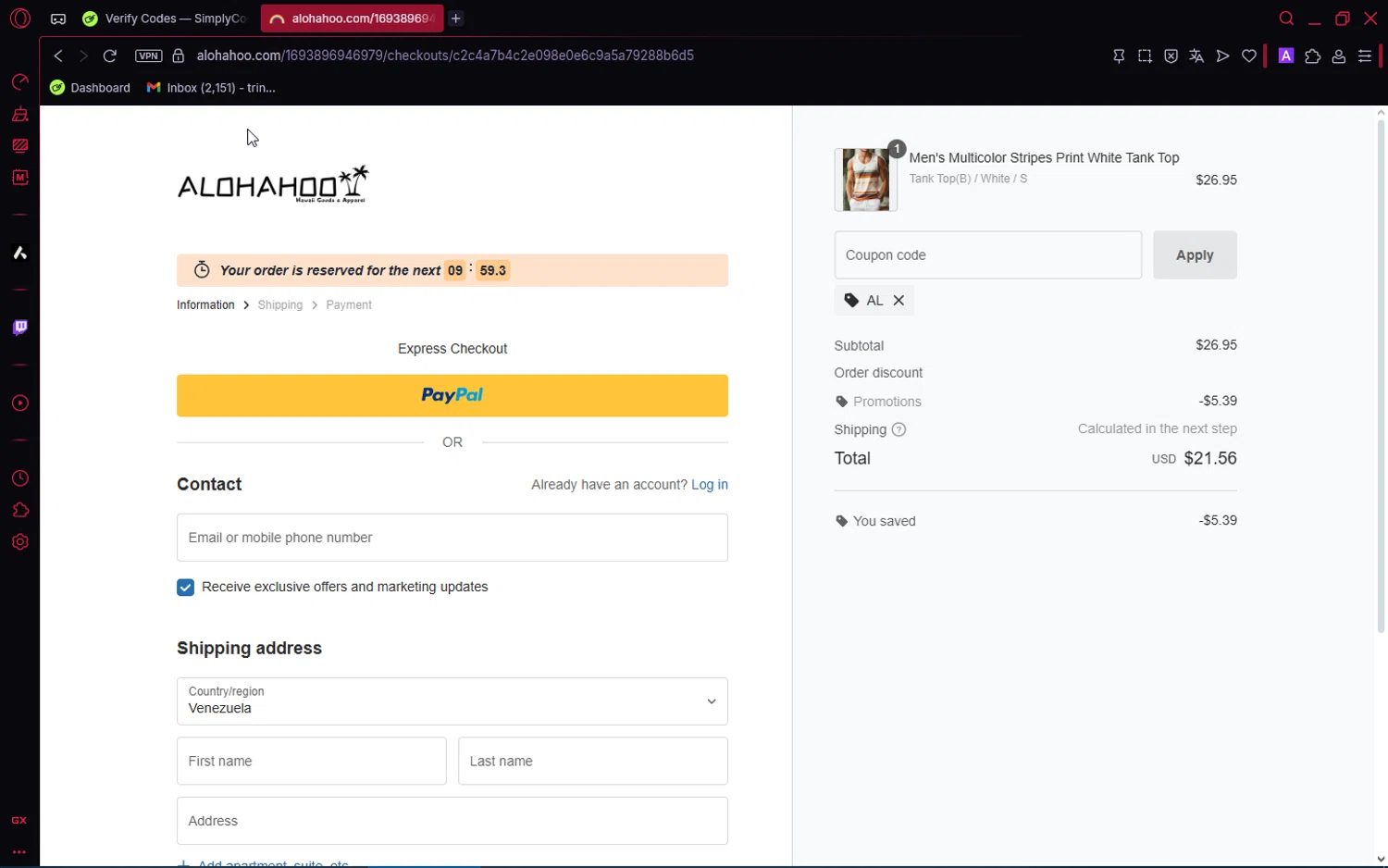The width and height of the screenshot is (1388, 868).
Task: Open the Opera GX main menu logo
Action: pos(20,19)
